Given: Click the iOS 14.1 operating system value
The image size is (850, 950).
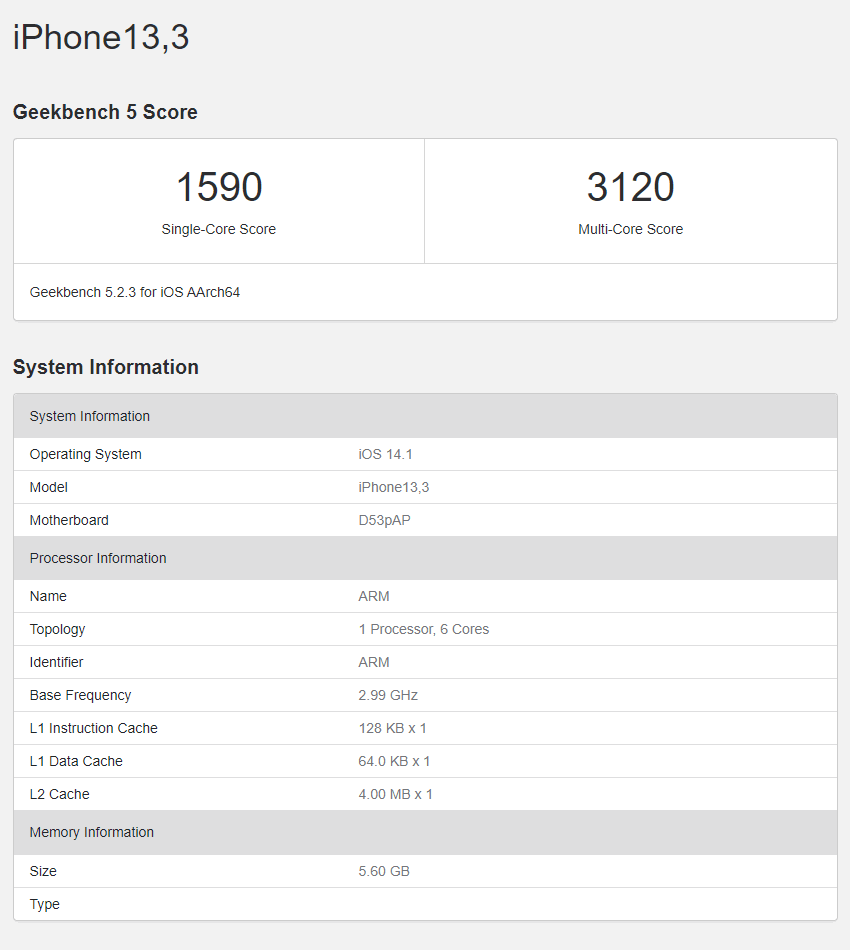Looking at the screenshot, I should [x=386, y=454].
